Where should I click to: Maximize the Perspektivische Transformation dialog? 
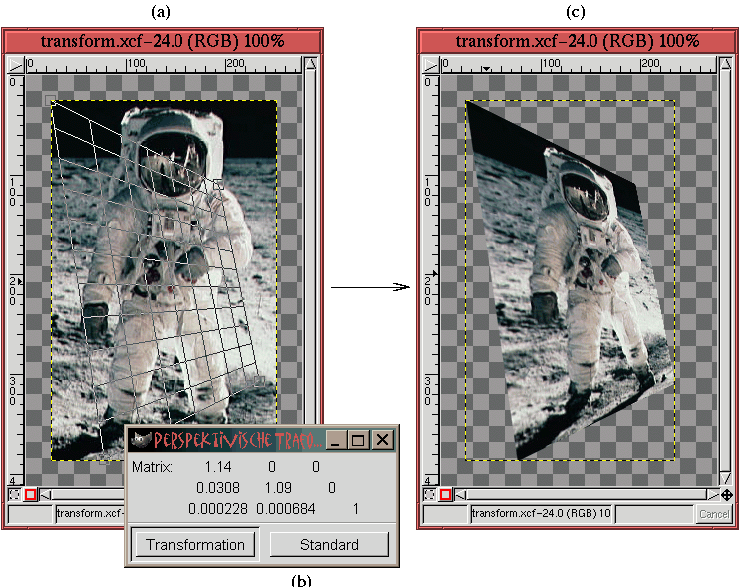tap(360, 439)
